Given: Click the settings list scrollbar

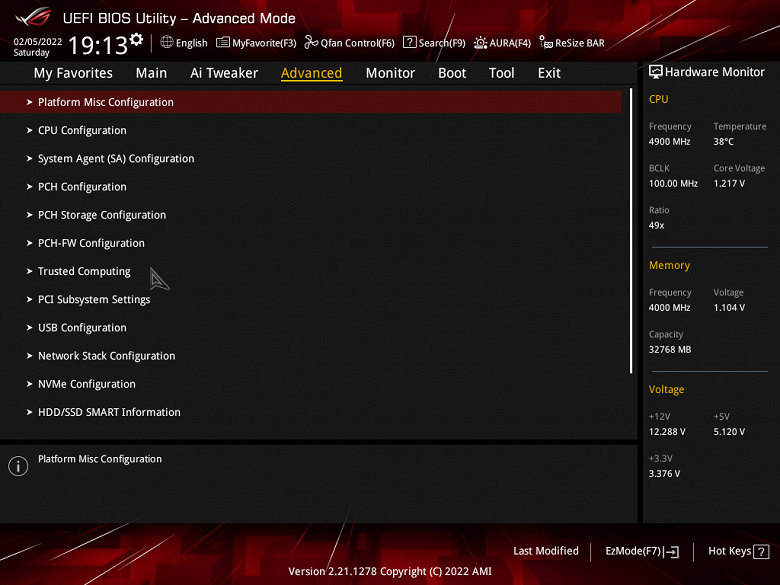Looking at the screenshot, I should click(631, 231).
